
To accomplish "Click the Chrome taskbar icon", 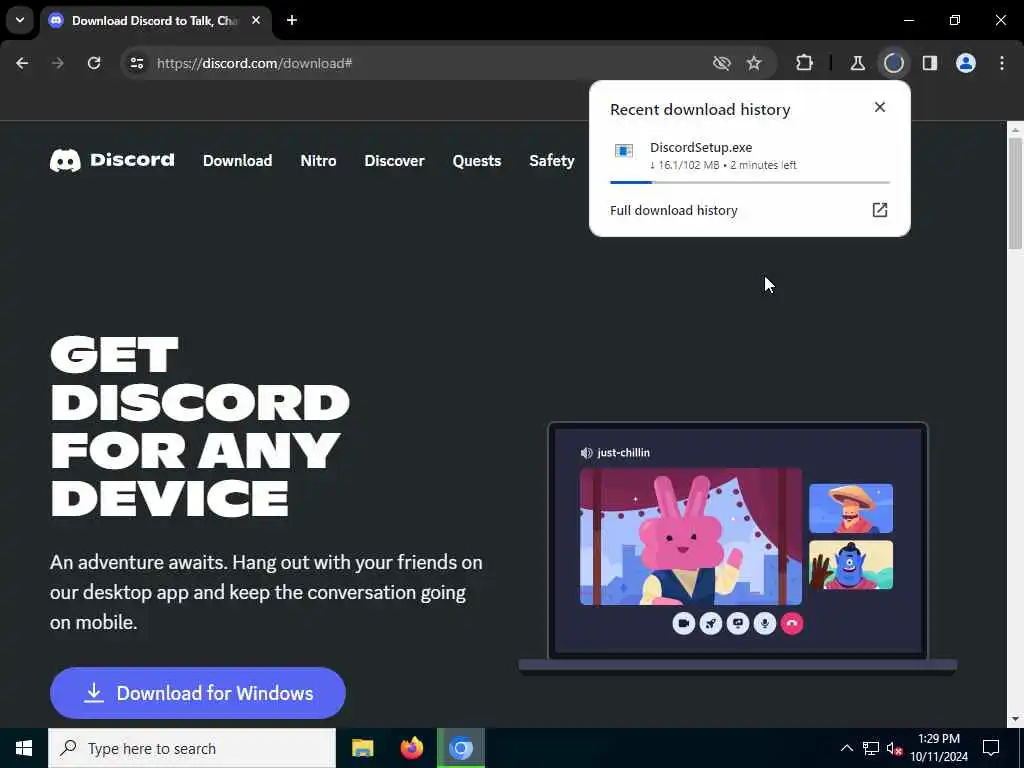I will [x=460, y=748].
